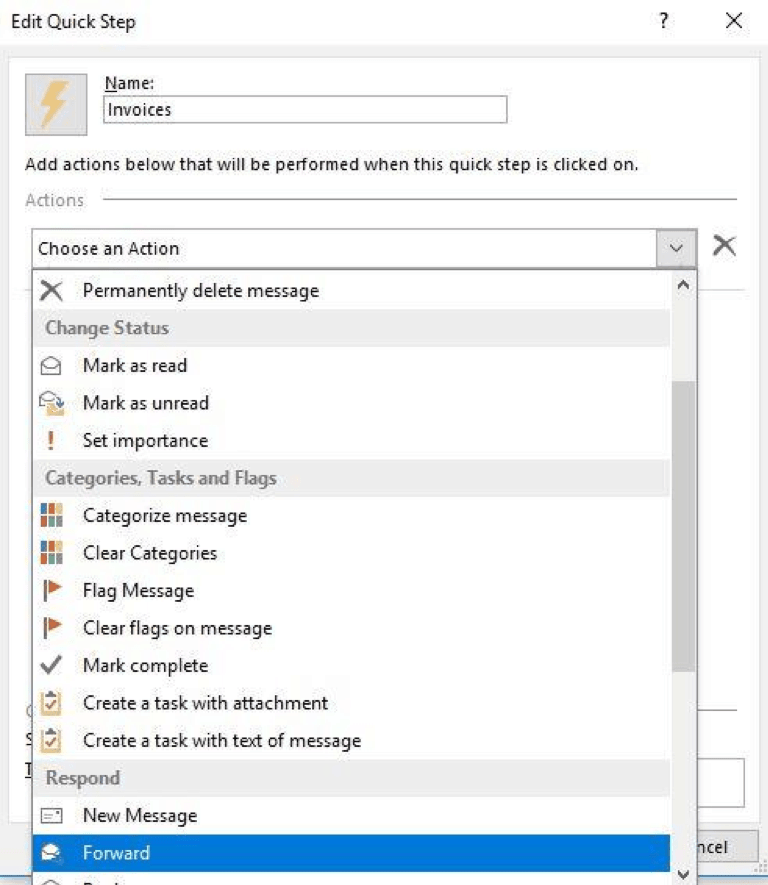Click the action list scrollbar down arrow
The image size is (768, 885).
pos(684,873)
